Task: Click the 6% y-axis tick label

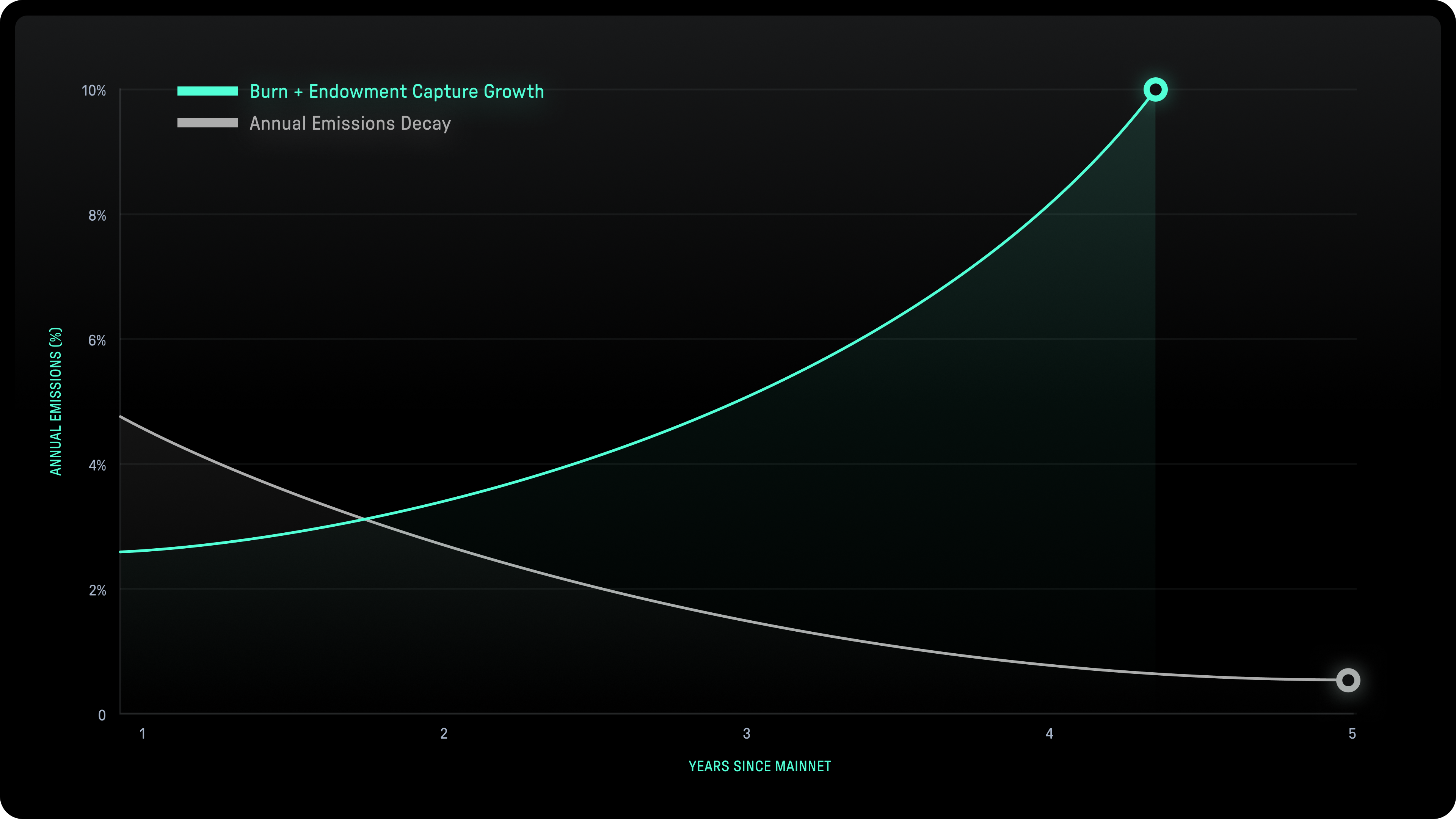Action: [x=97, y=340]
